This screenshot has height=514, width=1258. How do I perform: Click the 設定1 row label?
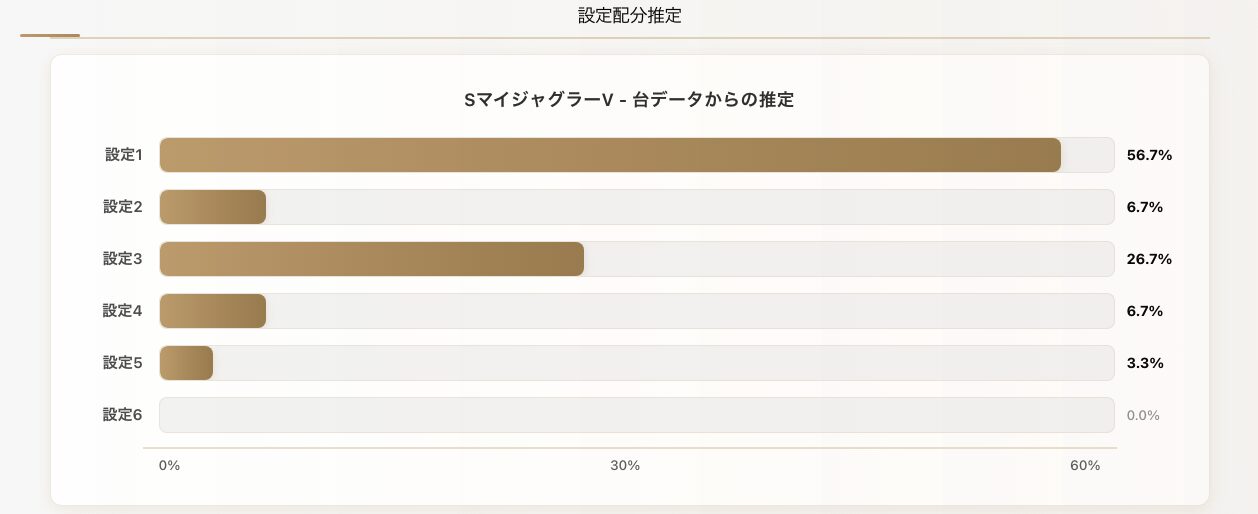[x=123, y=155]
